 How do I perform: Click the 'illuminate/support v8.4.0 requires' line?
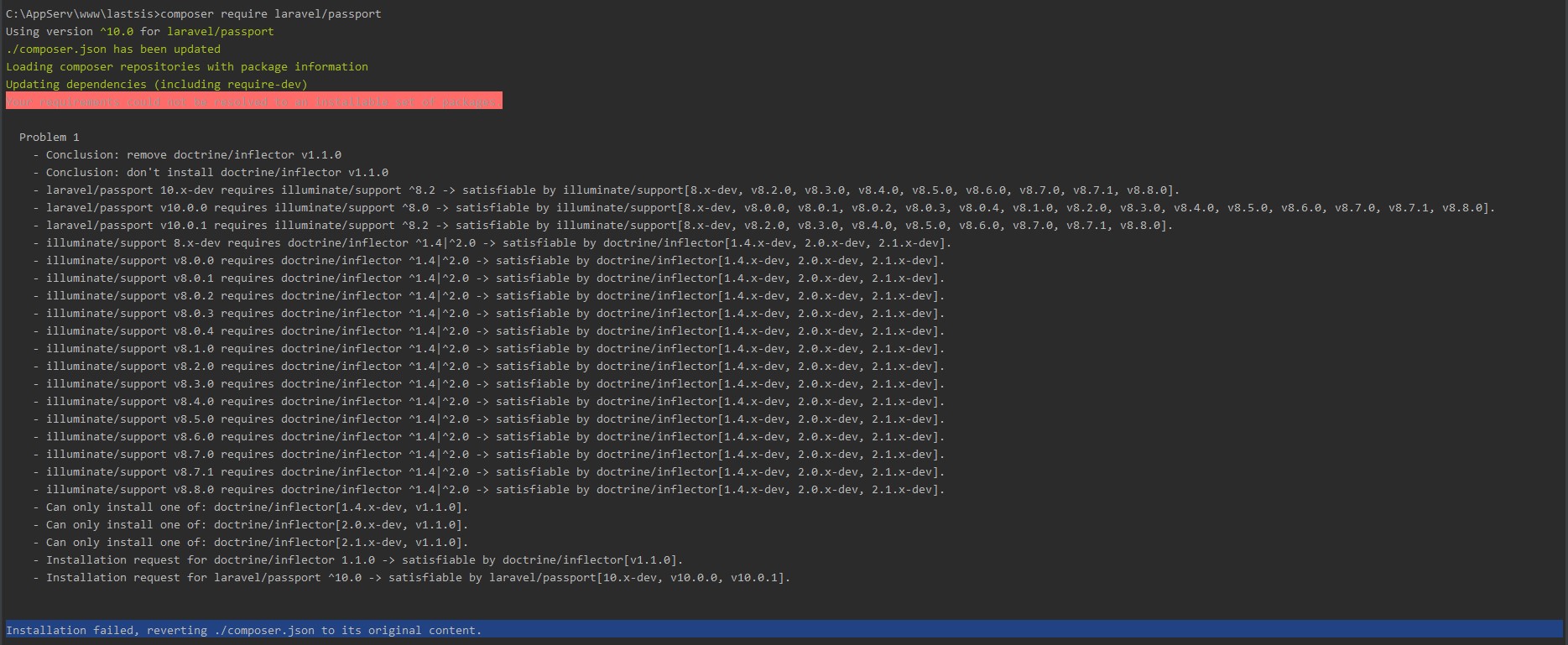(489, 401)
